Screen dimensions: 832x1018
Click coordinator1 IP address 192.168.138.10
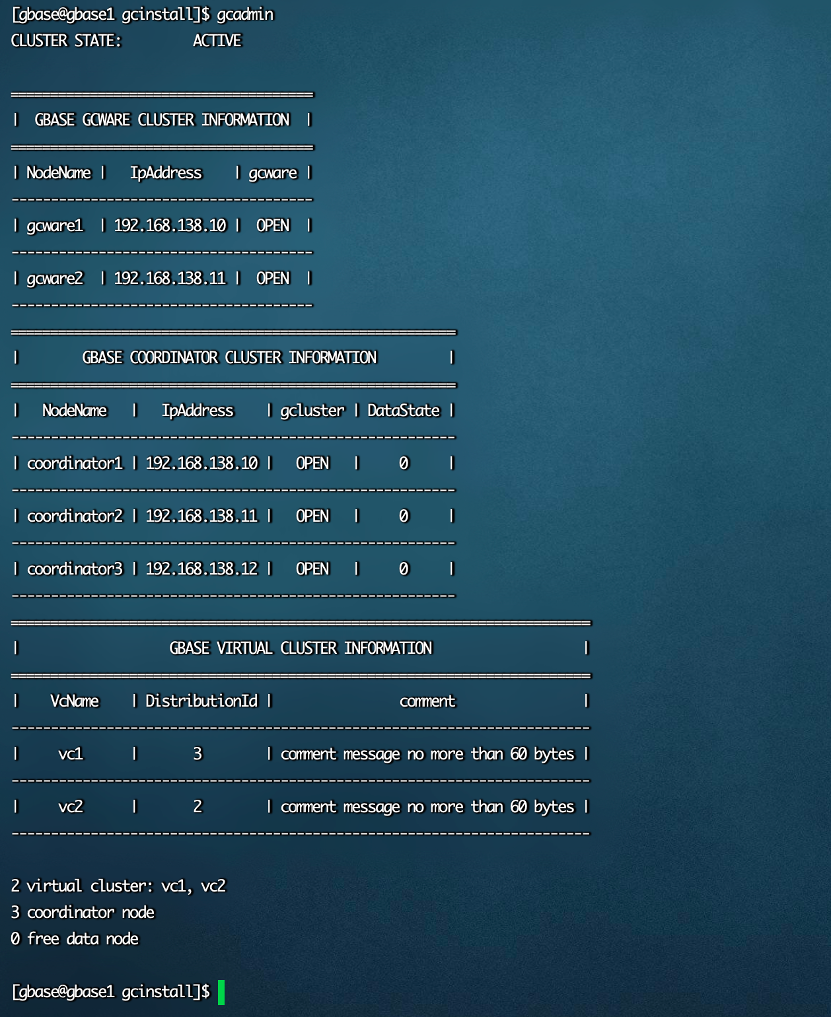pyautogui.click(x=202, y=464)
